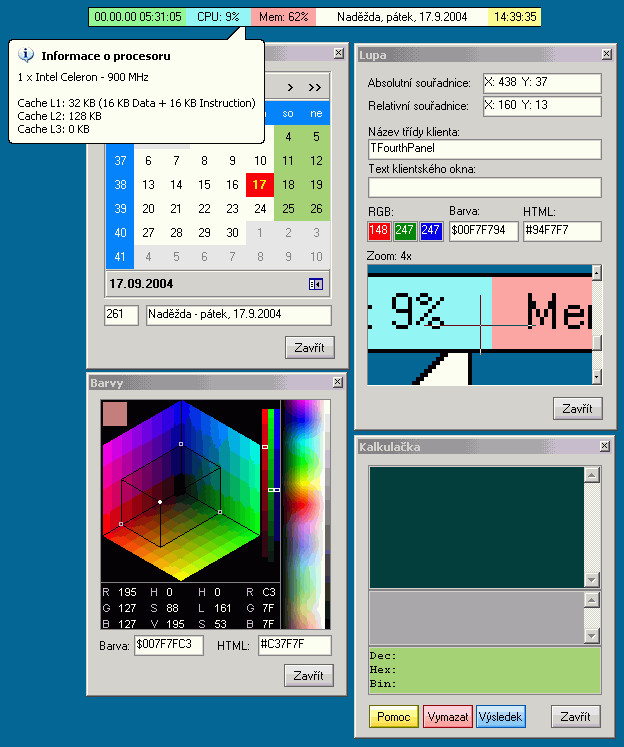The width and height of the screenshot is (624, 747).
Task: Click empty Text klientského okna field
Action: click(x=485, y=188)
